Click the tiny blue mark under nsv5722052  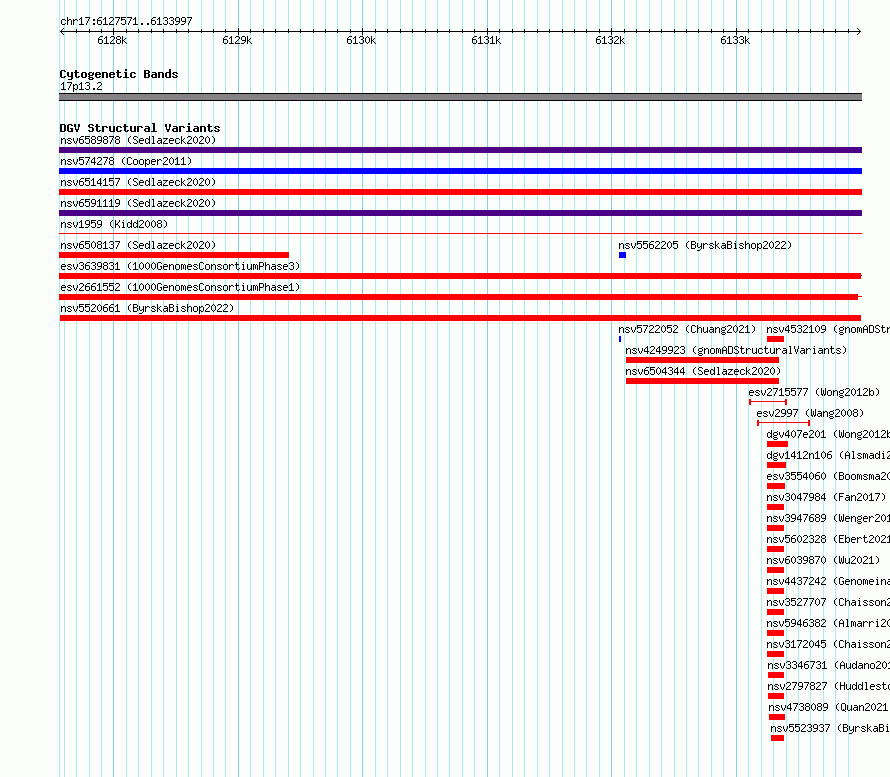pyautogui.click(x=620, y=339)
